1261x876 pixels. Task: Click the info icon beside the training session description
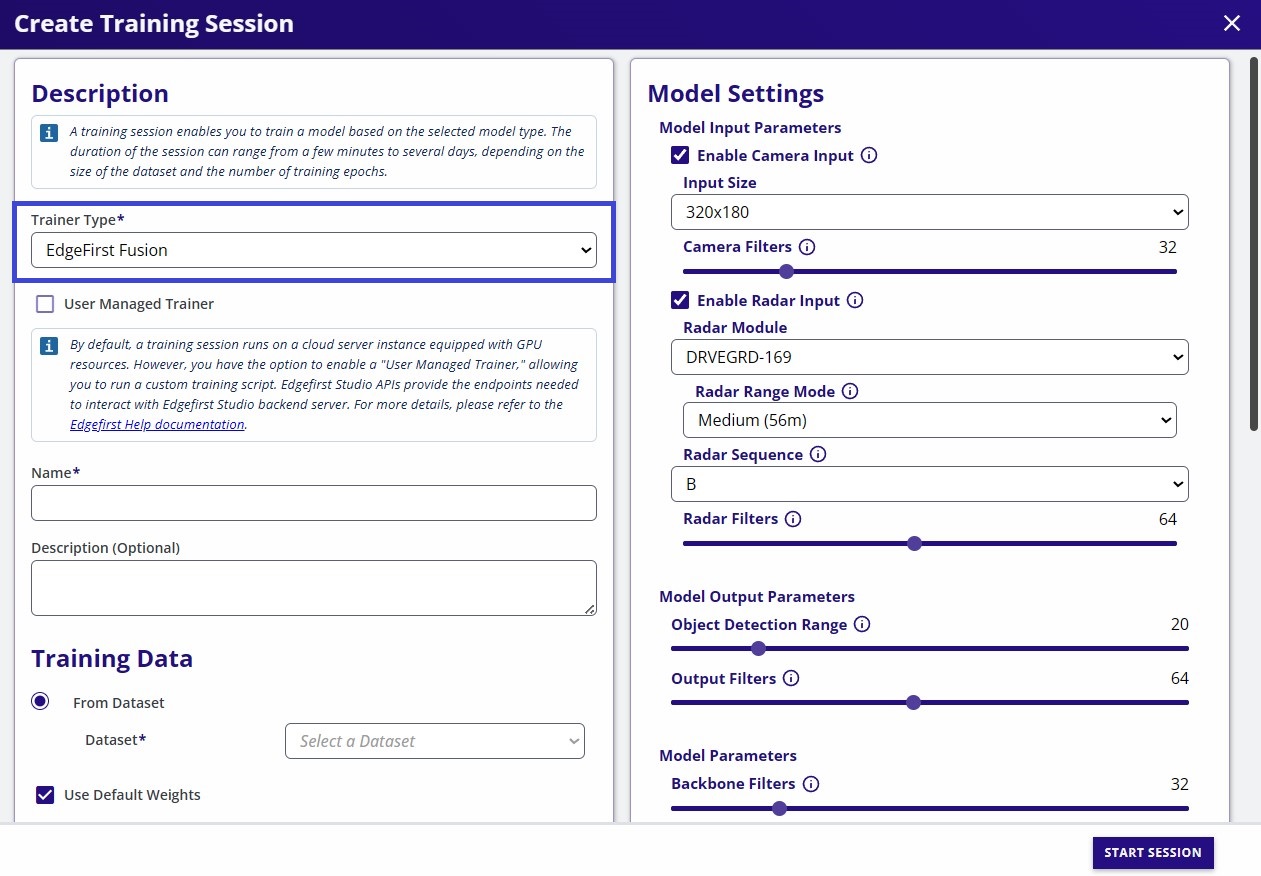point(49,131)
